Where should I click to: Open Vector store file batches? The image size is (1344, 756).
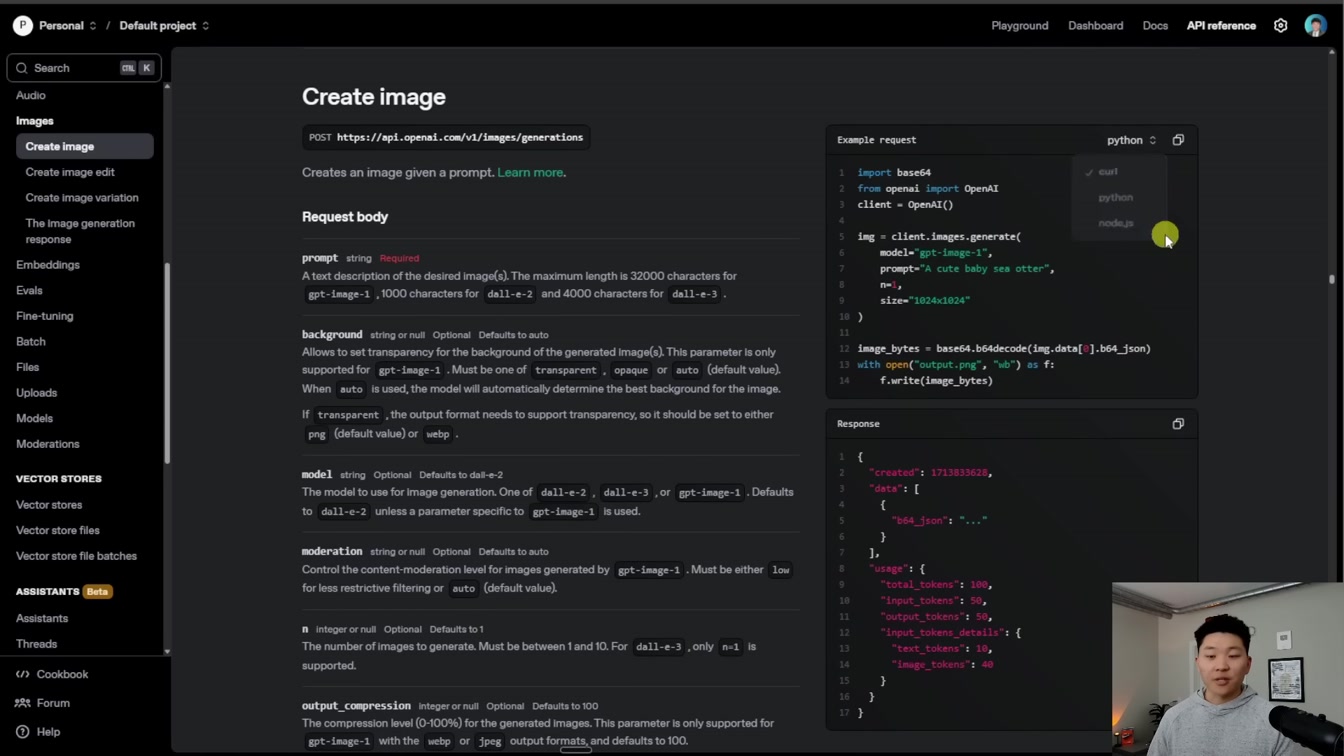[76, 556]
